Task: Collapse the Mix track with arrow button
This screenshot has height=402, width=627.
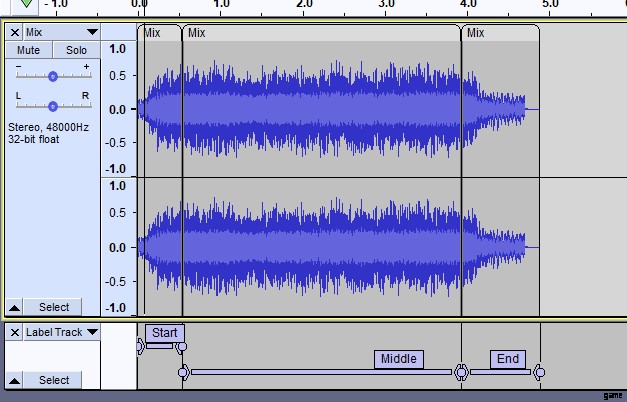Action: point(15,307)
